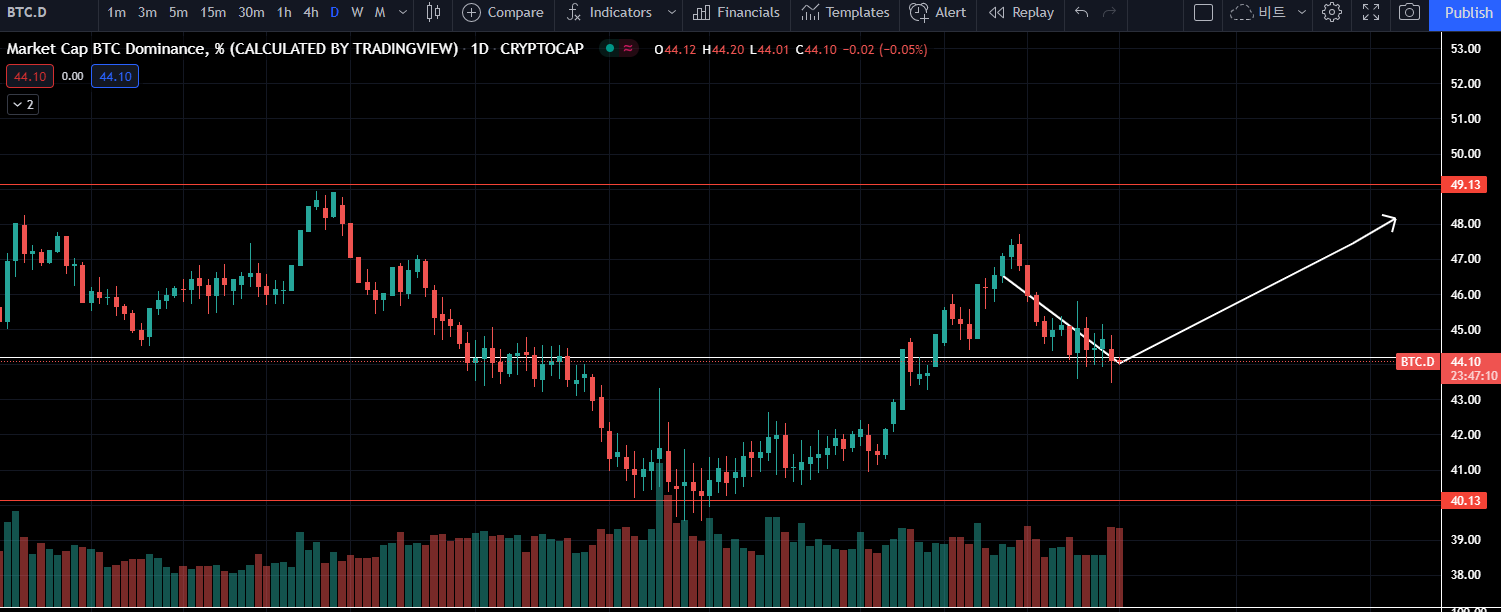Select the M monthly timeframe

click(380, 13)
